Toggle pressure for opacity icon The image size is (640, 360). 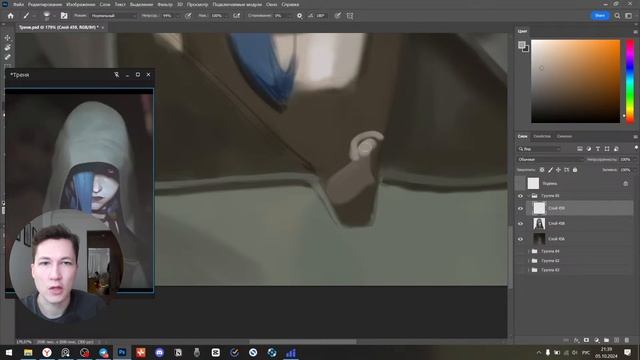[x=188, y=16]
